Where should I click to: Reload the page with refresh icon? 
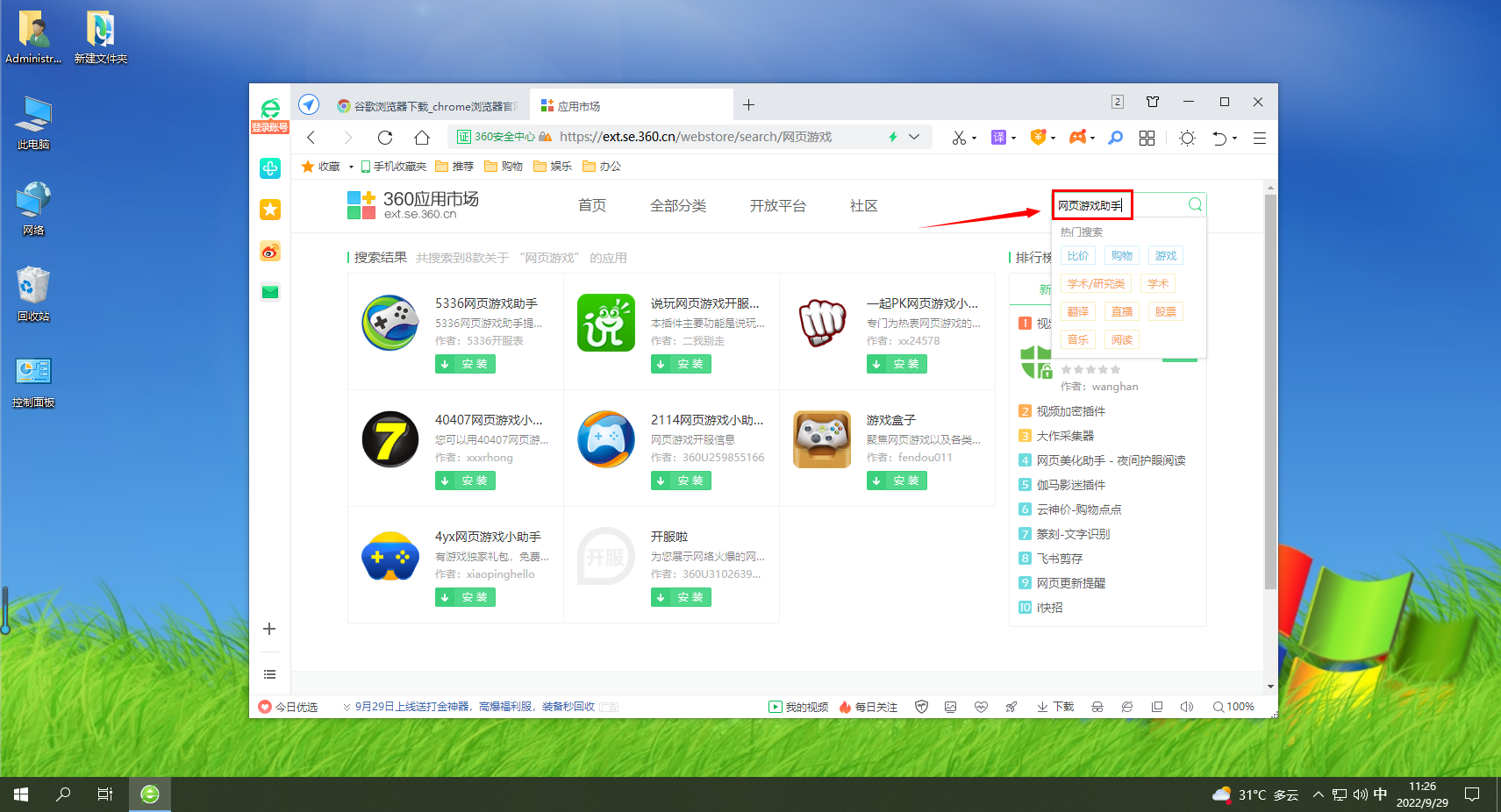pos(384,138)
